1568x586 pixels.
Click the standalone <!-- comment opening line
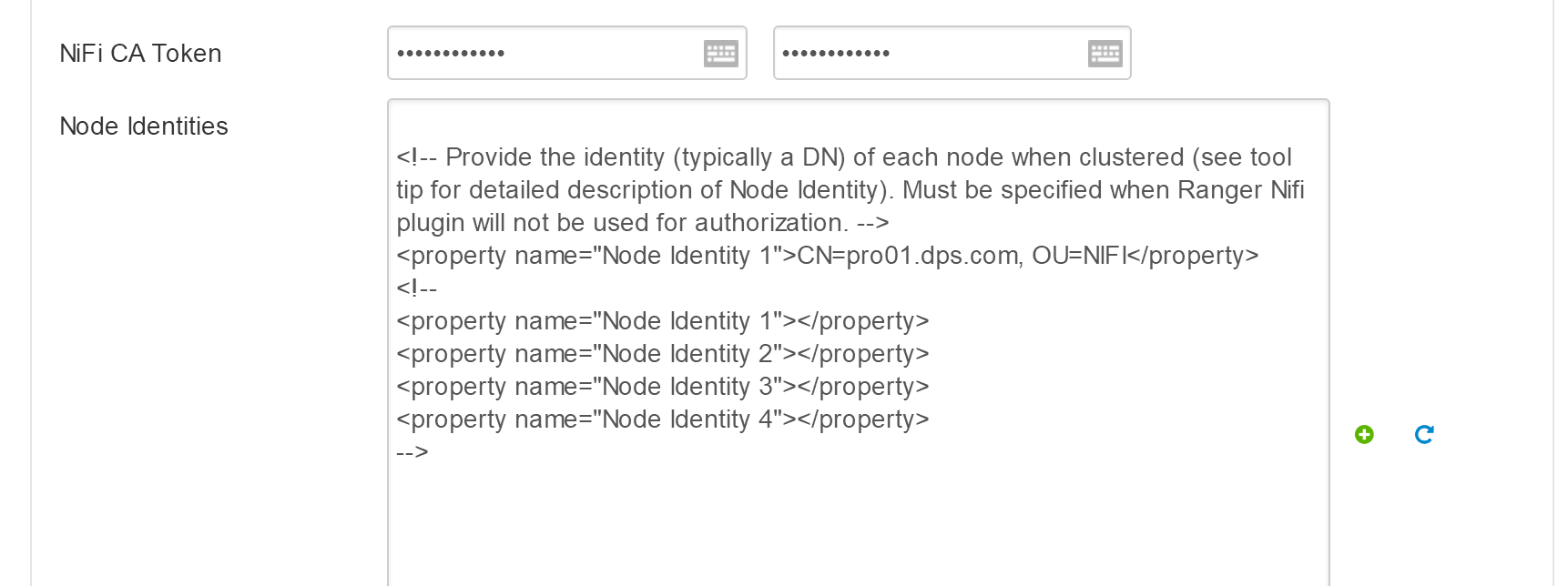pos(417,288)
